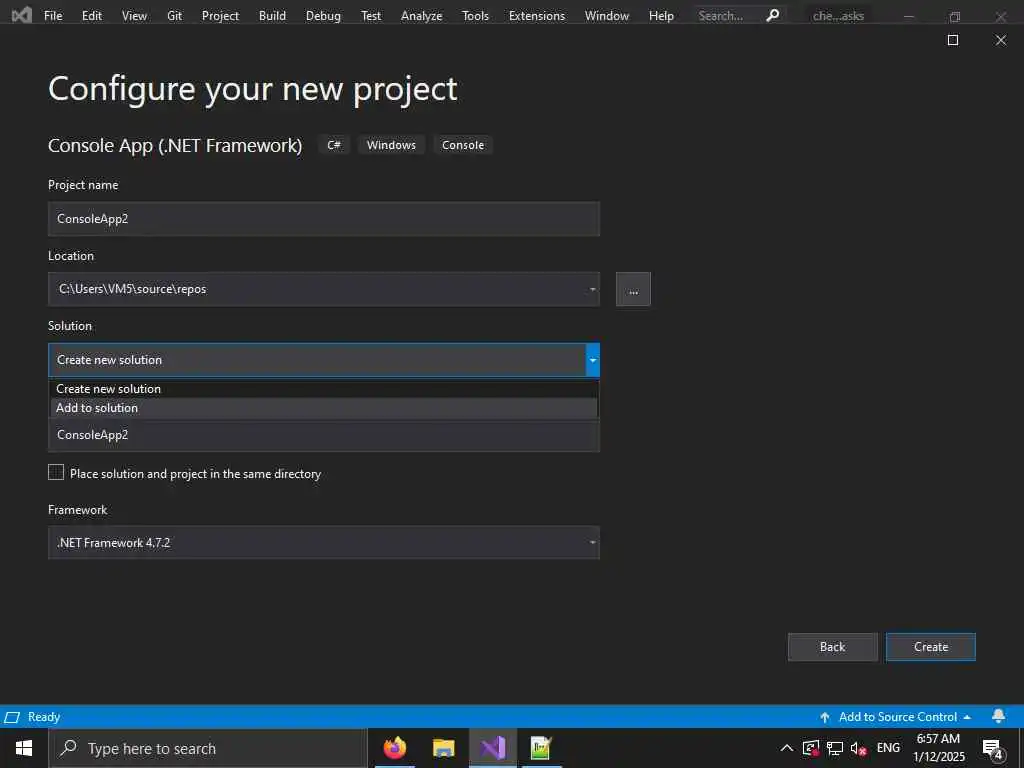Open the Debug menu
The image size is (1024, 768).
coord(323,16)
